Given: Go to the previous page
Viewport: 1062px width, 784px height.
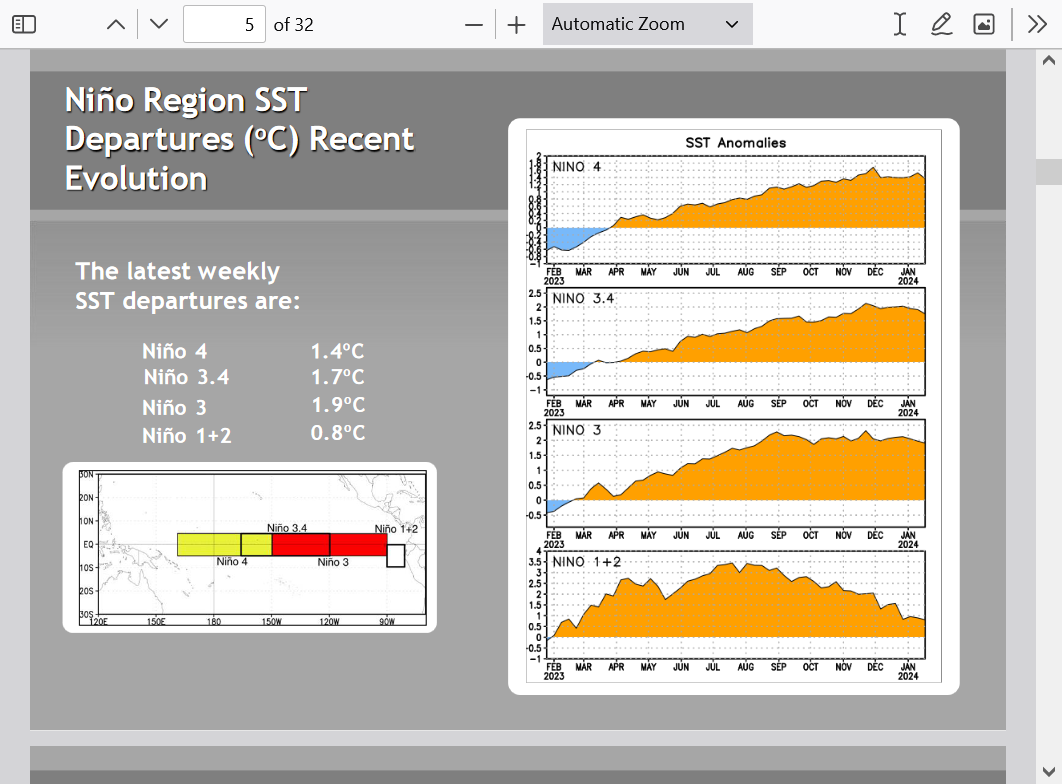Looking at the screenshot, I should click(x=116, y=24).
